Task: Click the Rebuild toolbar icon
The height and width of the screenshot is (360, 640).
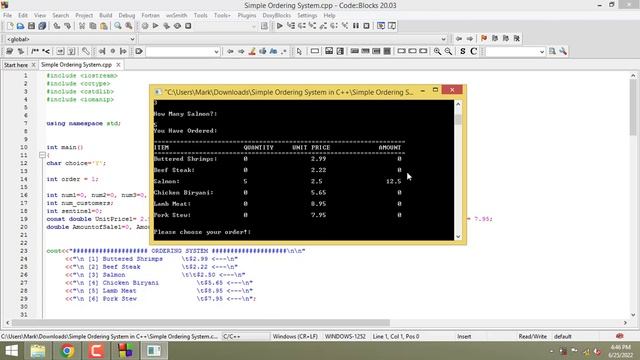Action: coord(177,26)
